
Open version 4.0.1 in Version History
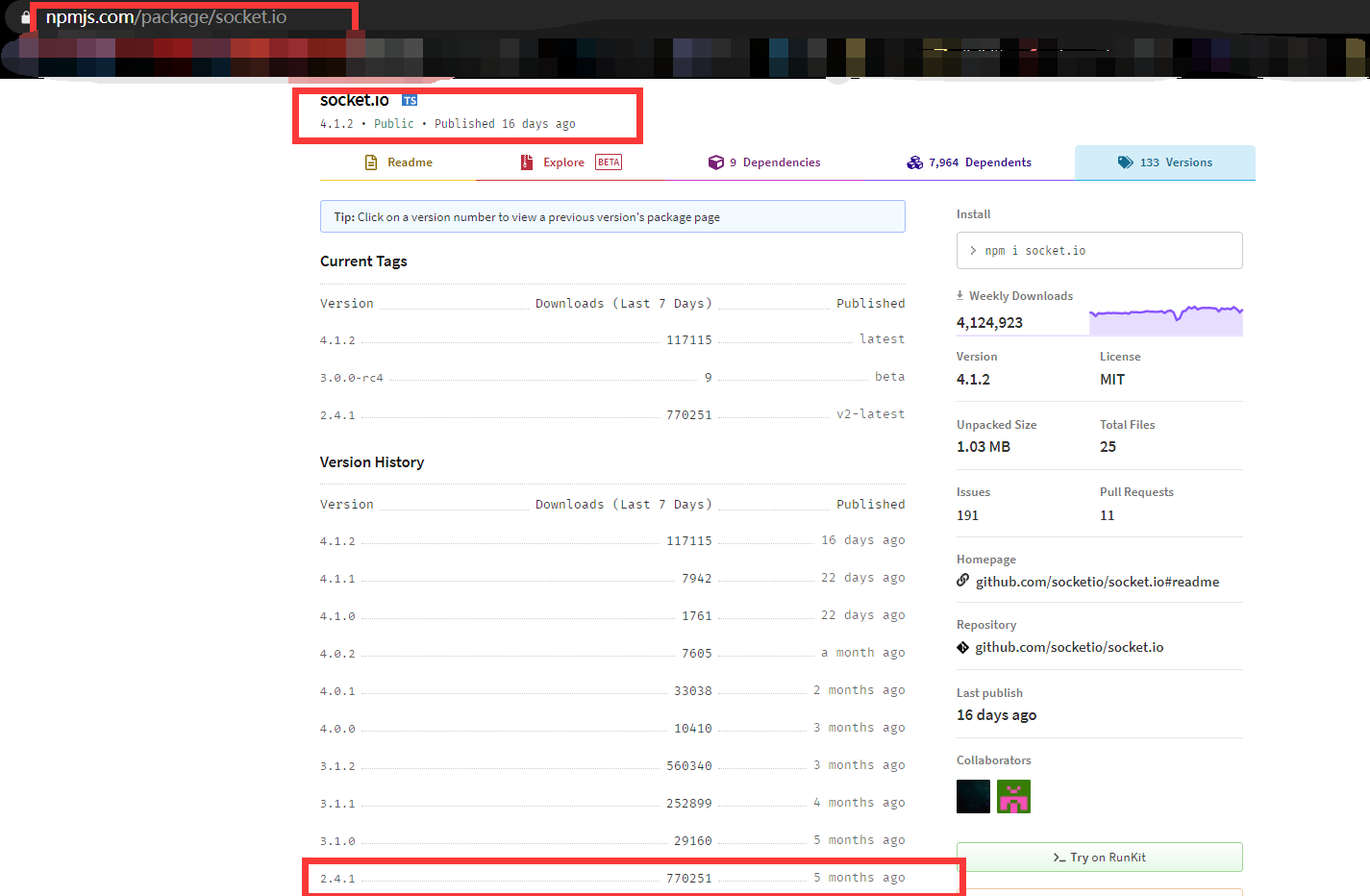[337, 691]
